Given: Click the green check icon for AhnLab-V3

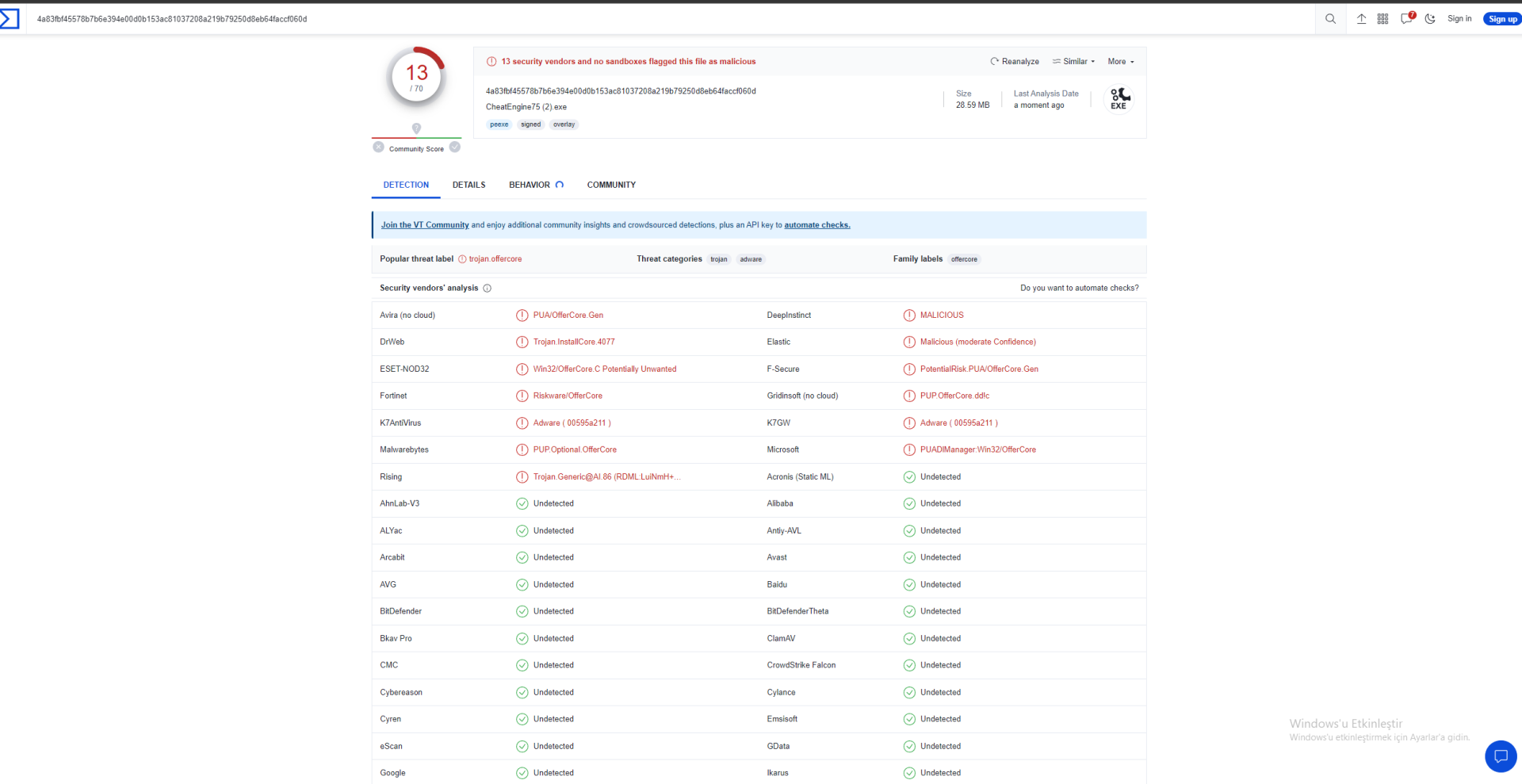Looking at the screenshot, I should [x=522, y=504].
